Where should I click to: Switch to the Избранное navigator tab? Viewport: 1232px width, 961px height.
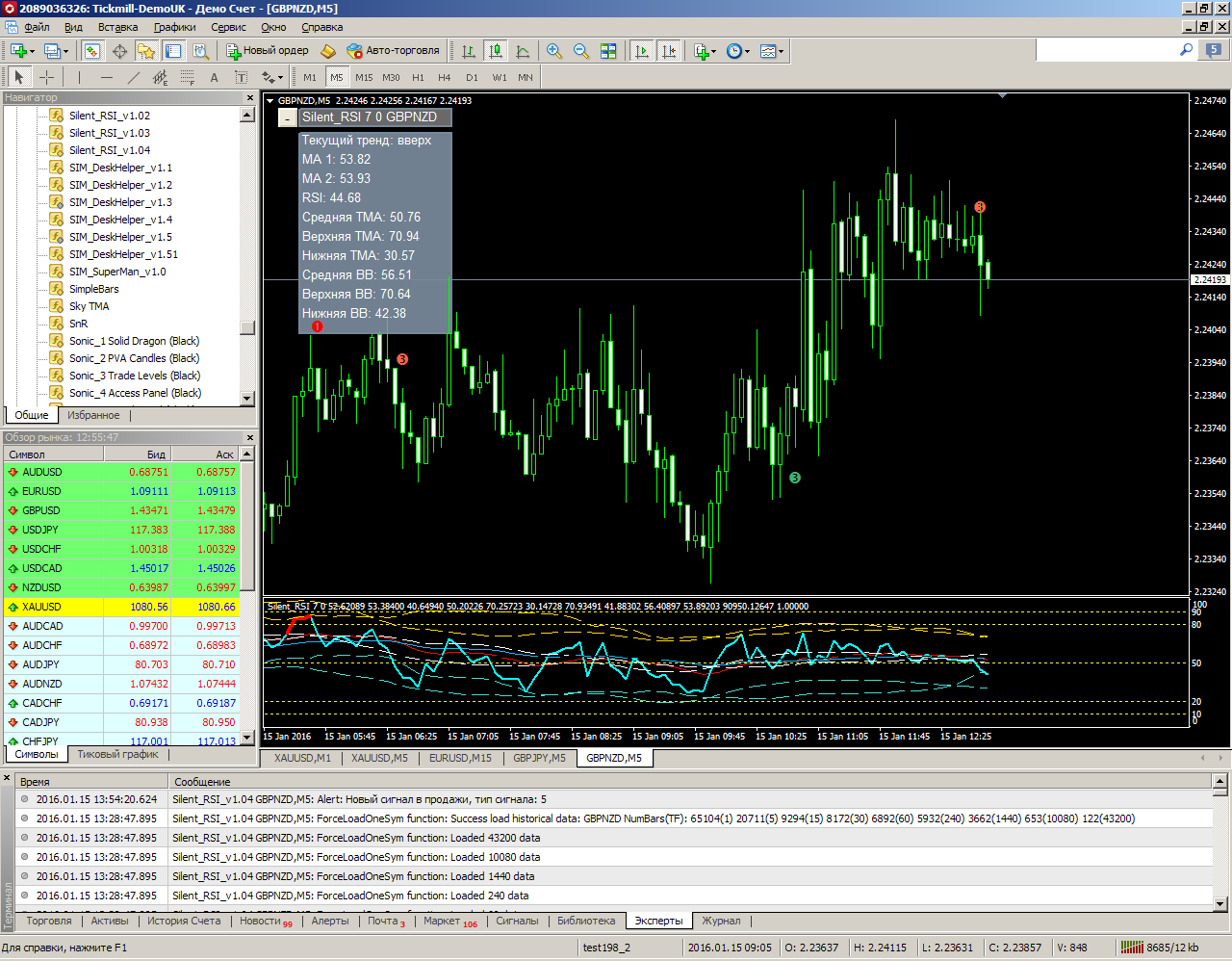pyautogui.click(x=93, y=415)
